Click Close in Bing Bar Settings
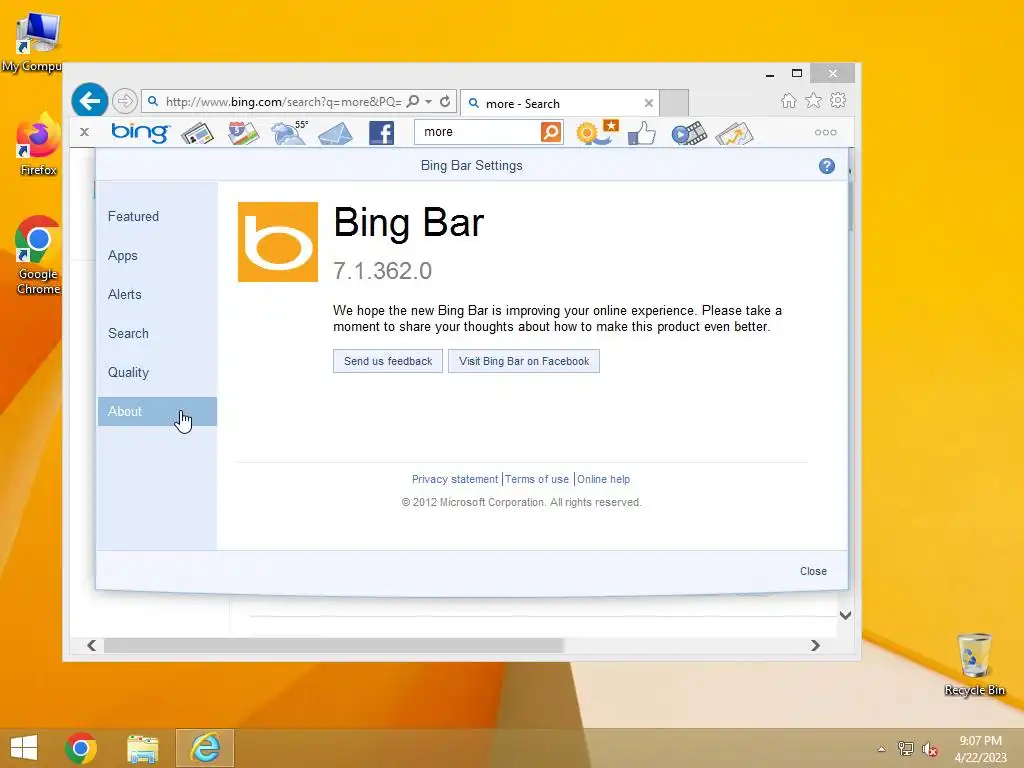Image resolution: width=1024 pixels, height=768 pixels. (813, 571)
